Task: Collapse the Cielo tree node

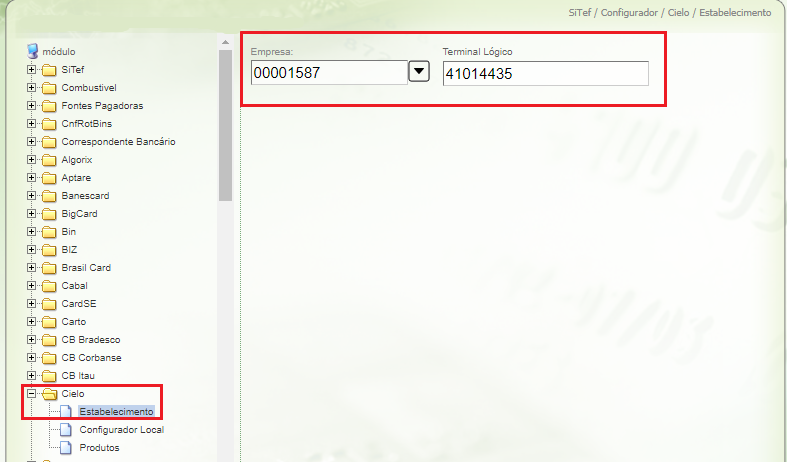Action: coord(32,394)
